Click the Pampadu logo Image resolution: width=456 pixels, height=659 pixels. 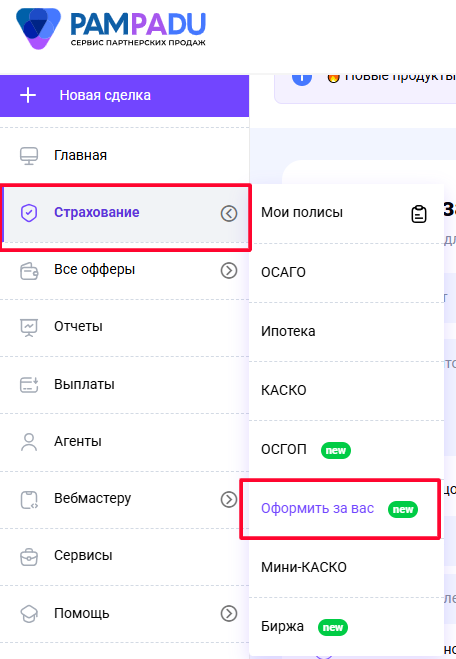coord(111,29)
